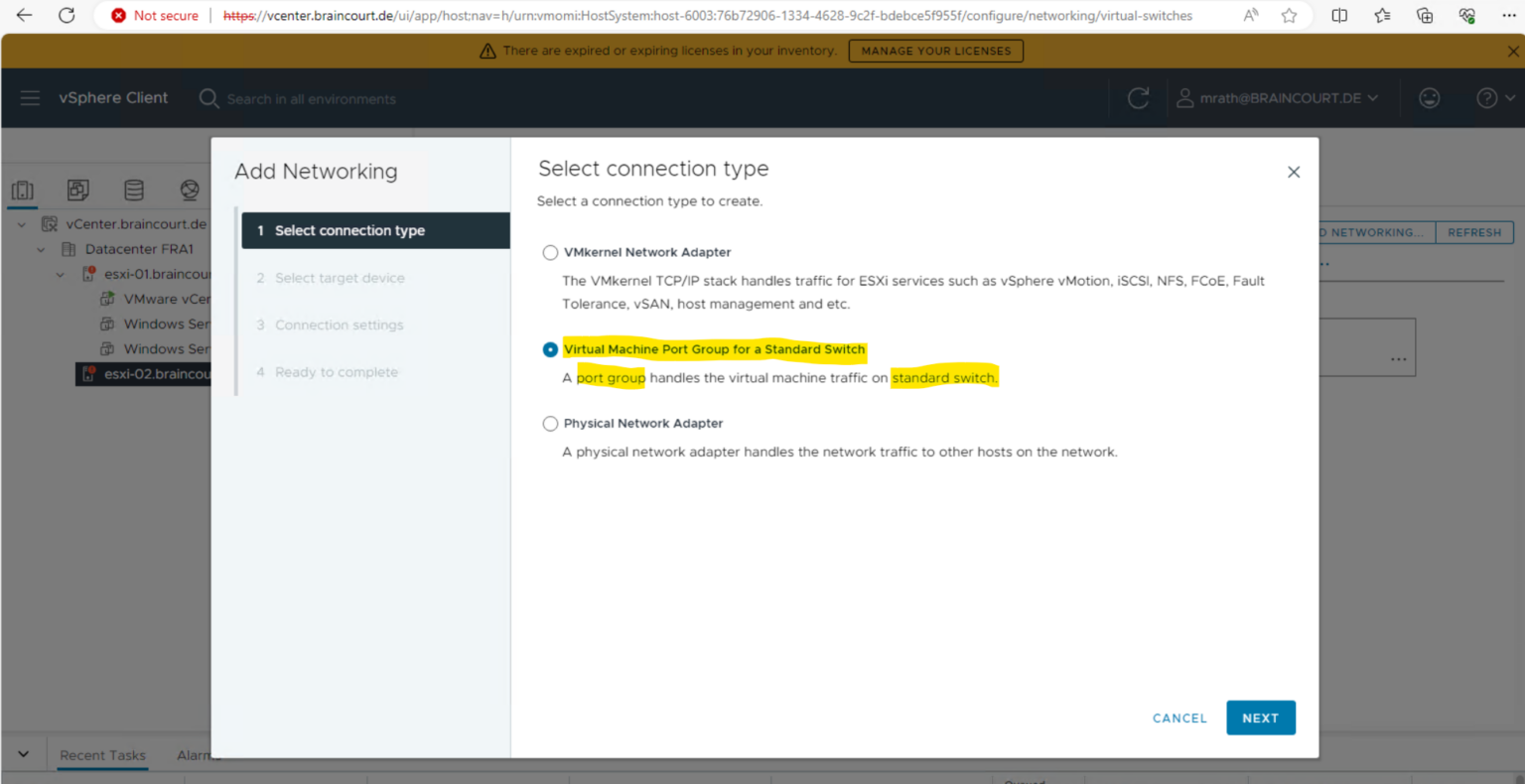Click the browser favorites star icon
Viewport: 1525px width, 784px height.
[x=1289, y=16]
